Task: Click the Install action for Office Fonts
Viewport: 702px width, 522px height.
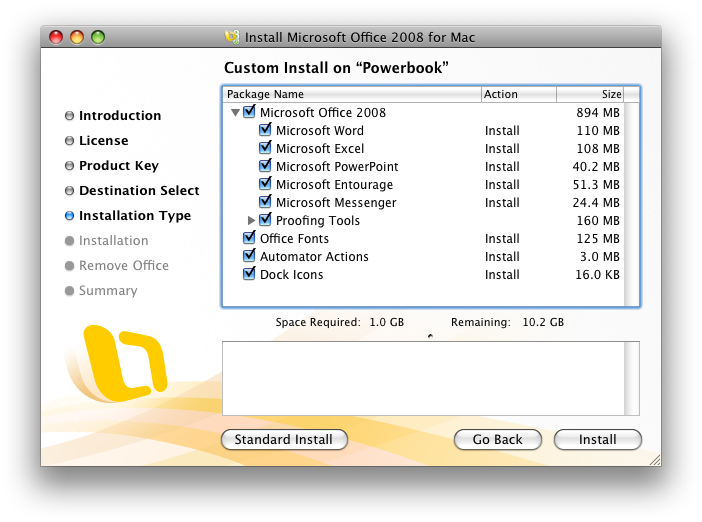Action: (502, 239)
